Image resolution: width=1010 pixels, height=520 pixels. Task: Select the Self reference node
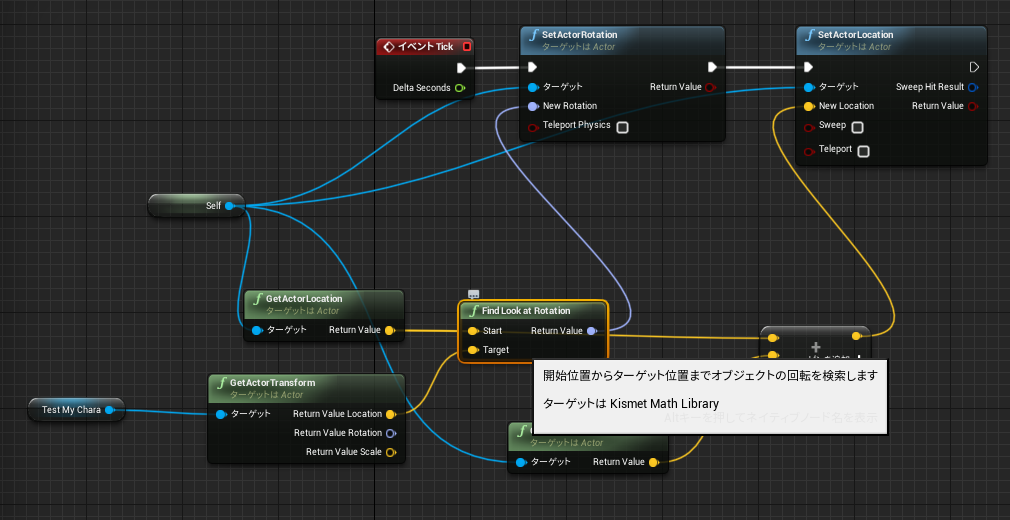coord(196,206)
